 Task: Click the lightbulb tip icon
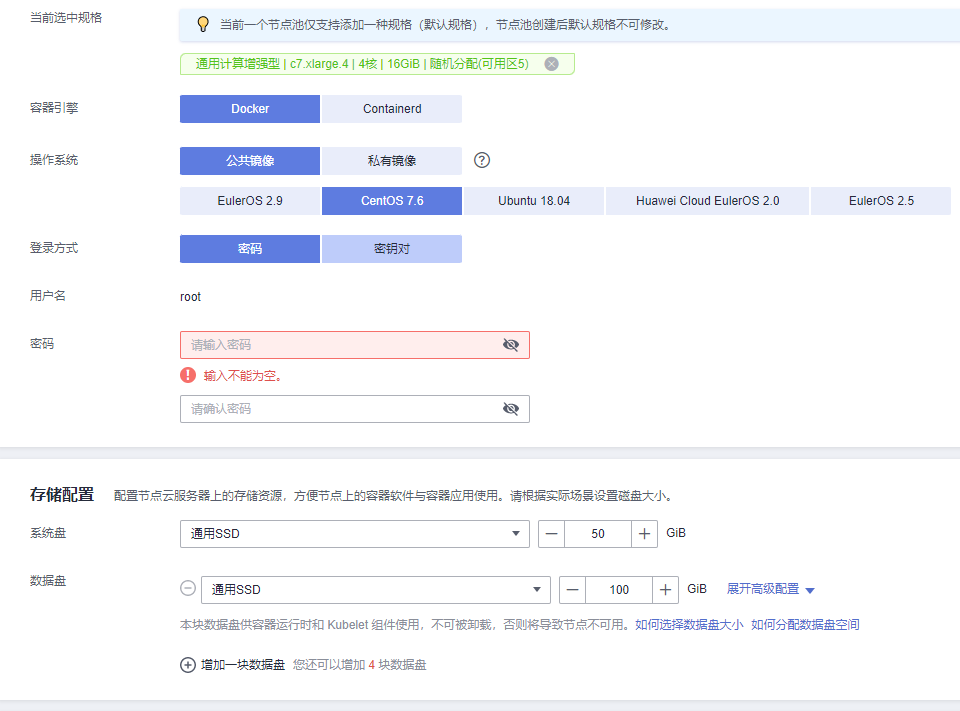point(203,24)
